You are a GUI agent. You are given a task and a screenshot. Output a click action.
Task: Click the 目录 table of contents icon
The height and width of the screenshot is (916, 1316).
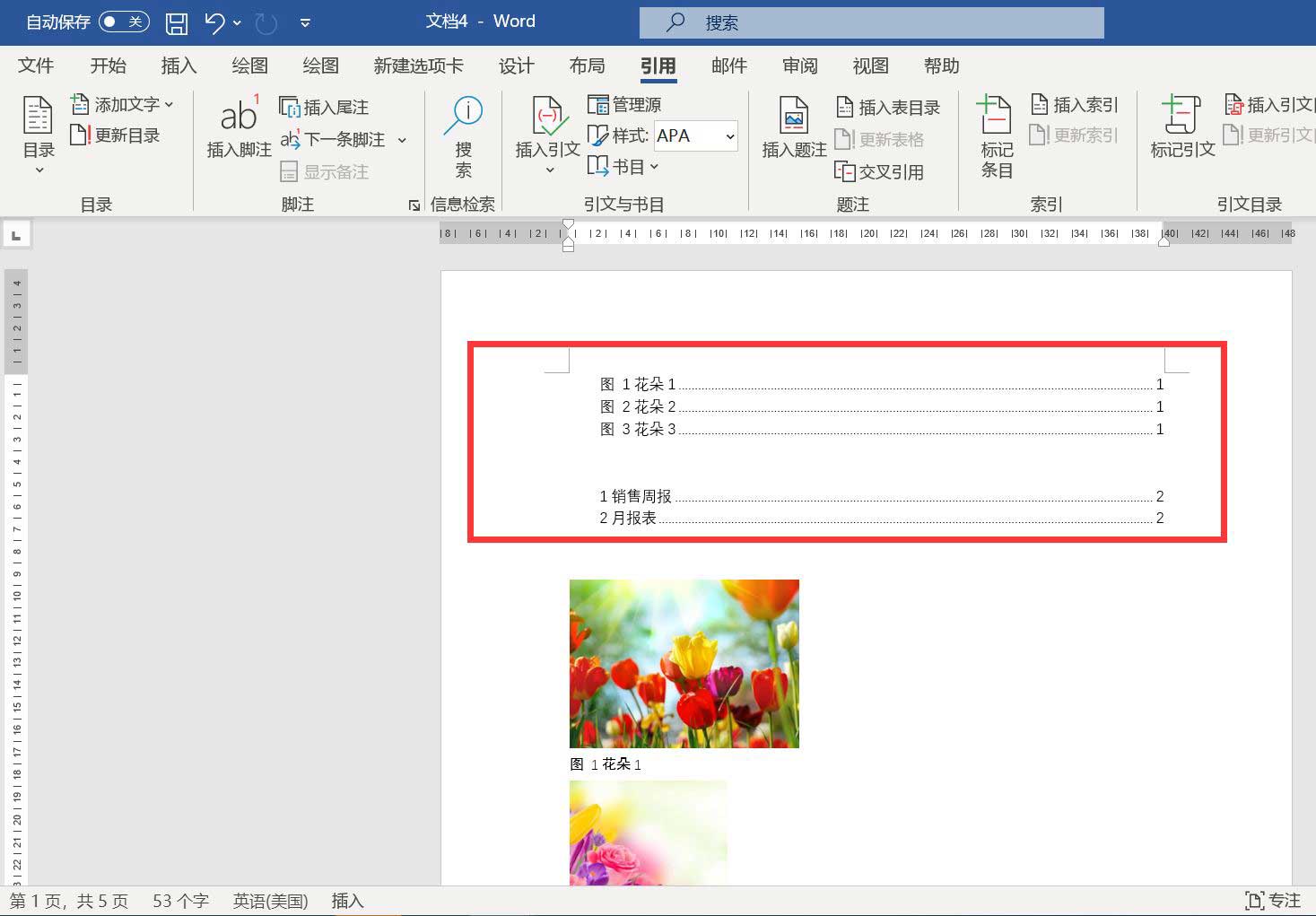point(39,117)
